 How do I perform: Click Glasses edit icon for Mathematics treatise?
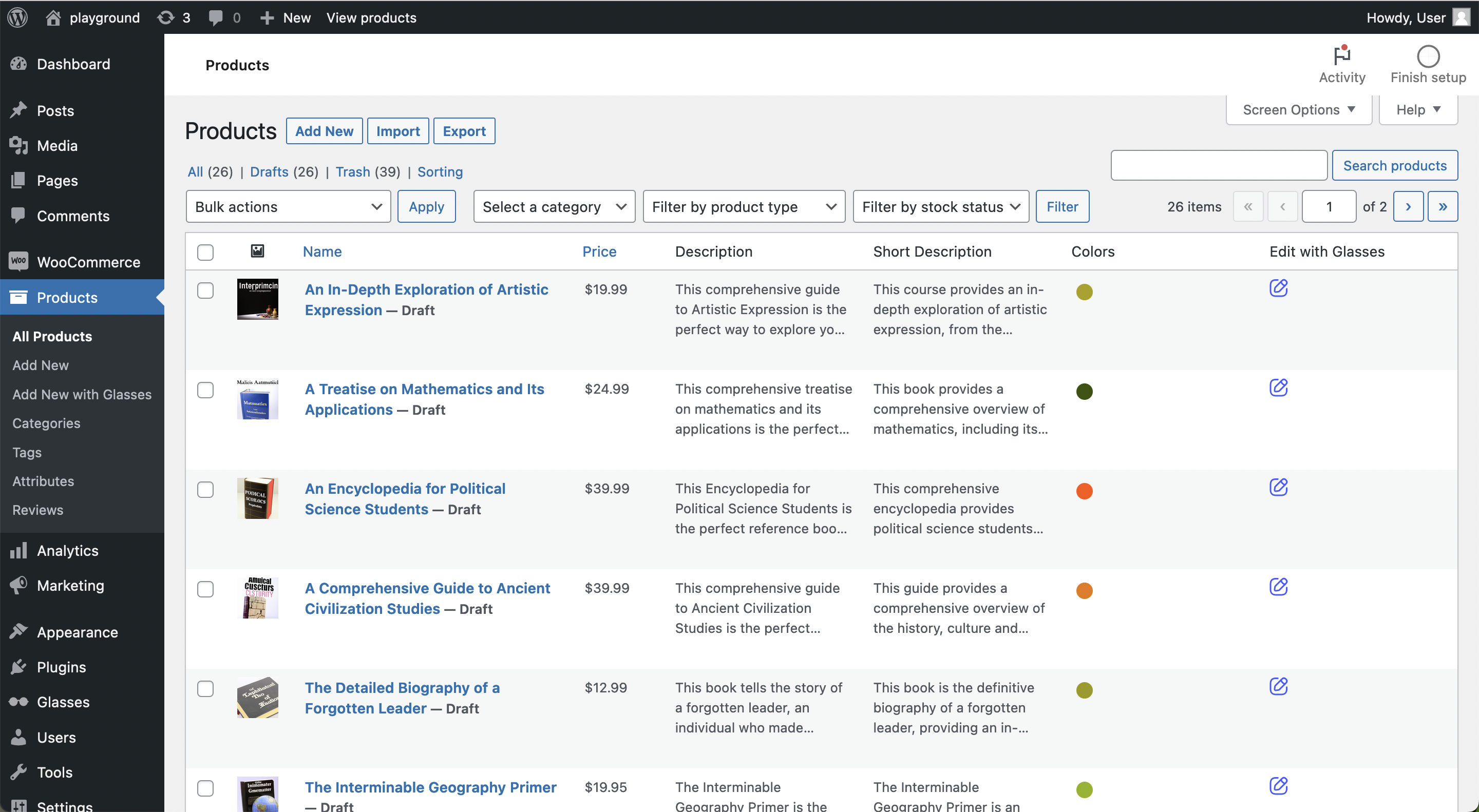(x=1278, y=388)
